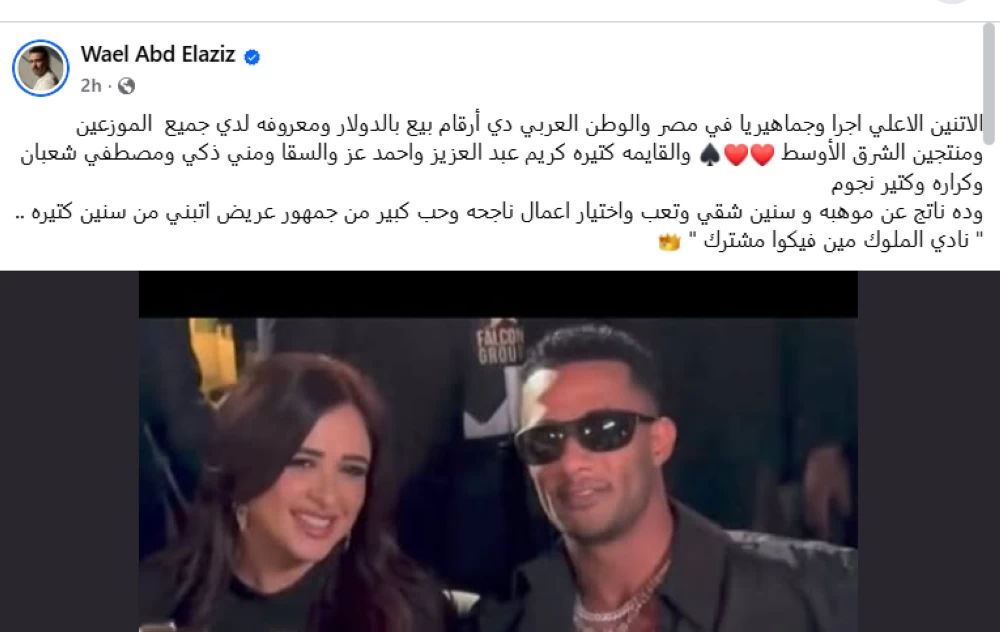Click the first red heart emoji
The width and height of the screenshot is (1000, 632).
tap(762, 155)
